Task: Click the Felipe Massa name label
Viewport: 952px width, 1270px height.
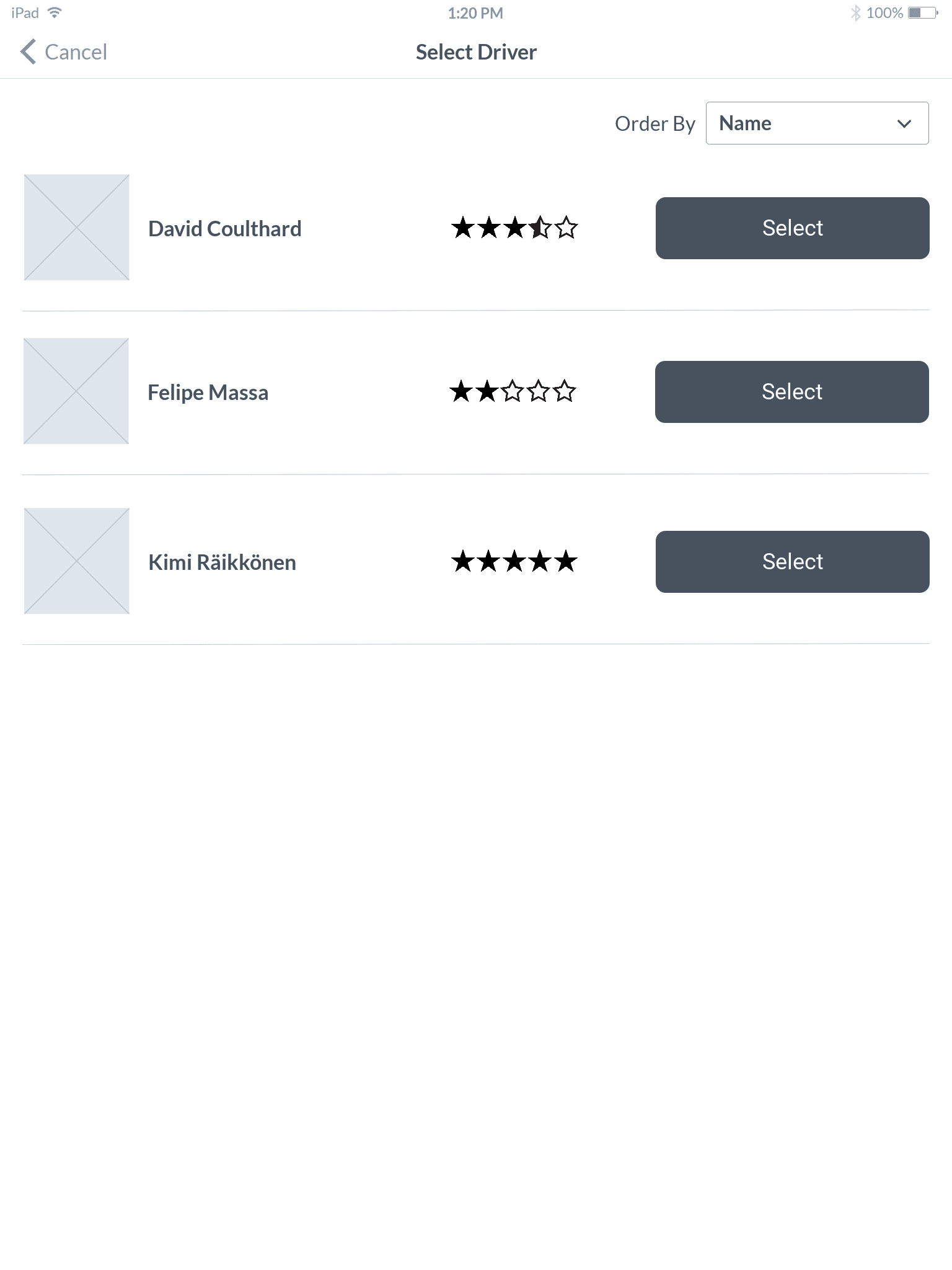Action: 208,393
